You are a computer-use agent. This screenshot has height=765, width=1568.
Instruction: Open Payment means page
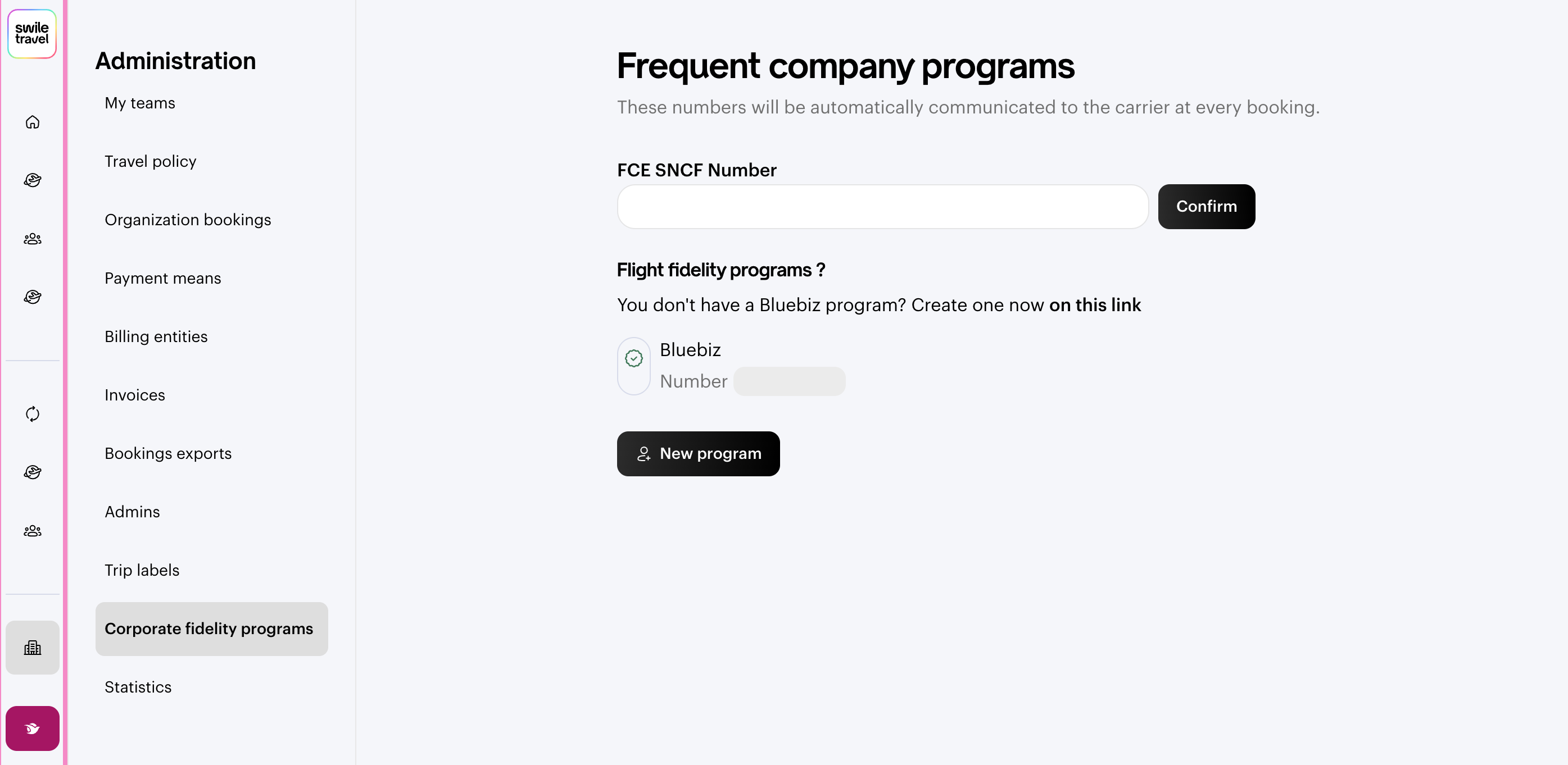[162, 278]
